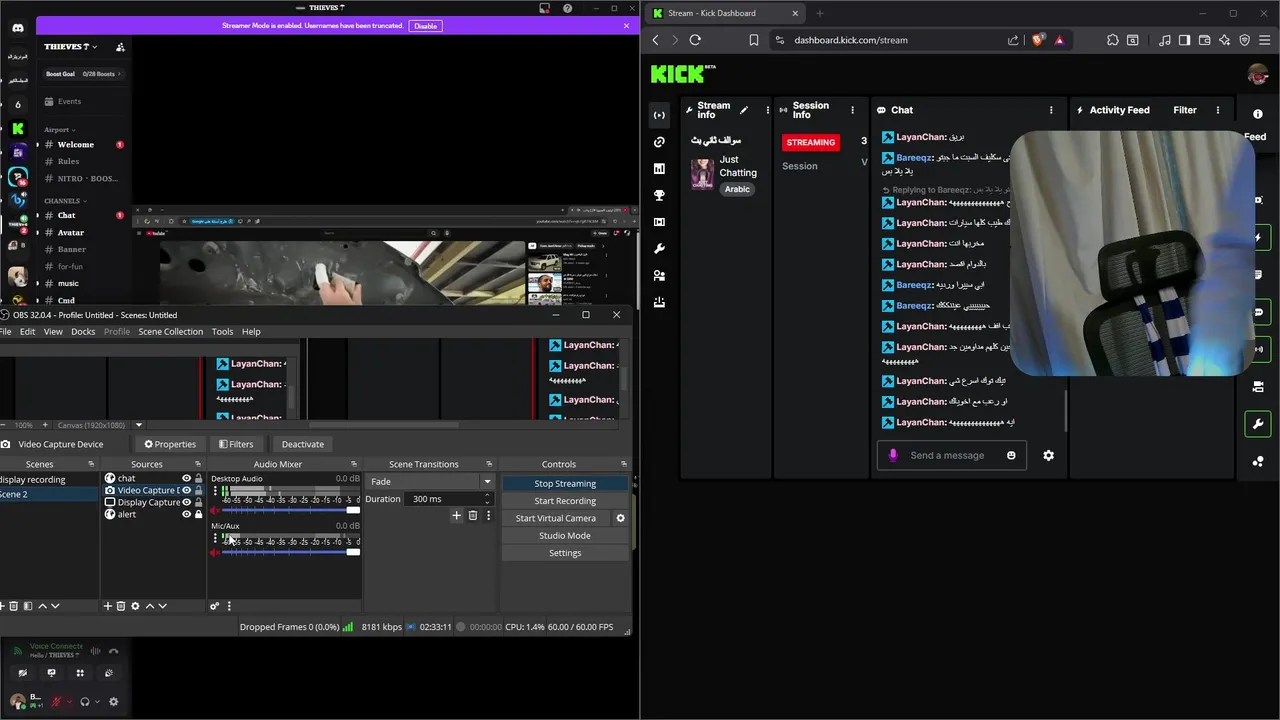Open Kick achievements trophy sidebar icon

click(x=659, y=195)
